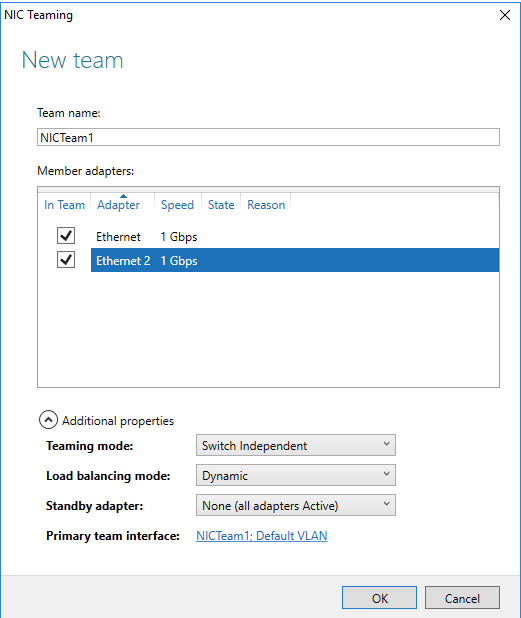Screen dimensions: 521x618
Task: Close the NIC Teaming dialog window
Action: 505,15
